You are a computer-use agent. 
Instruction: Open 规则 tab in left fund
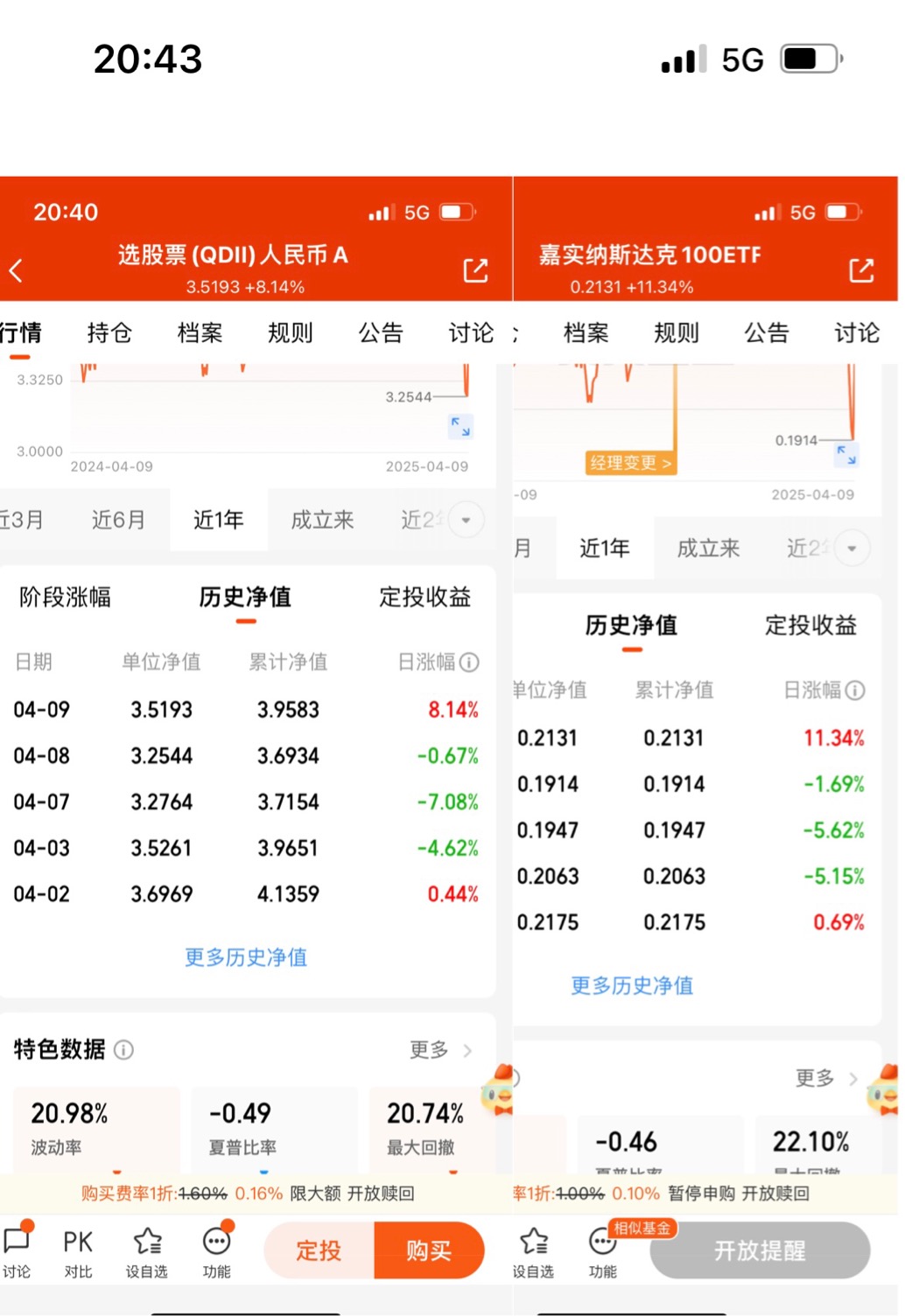click(x=290, y=332)
